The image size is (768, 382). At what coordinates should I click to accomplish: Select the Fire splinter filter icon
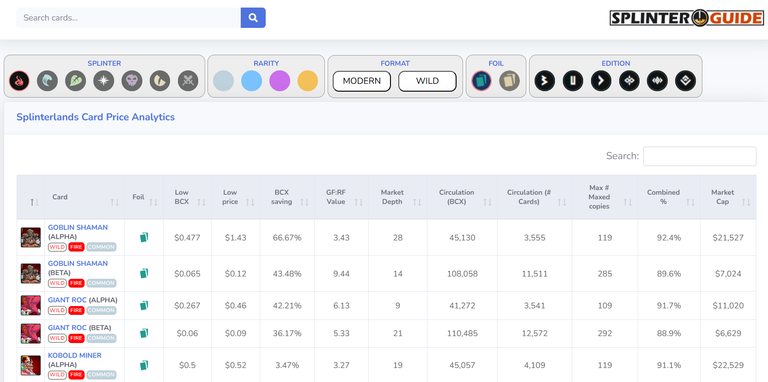(19, 80)
